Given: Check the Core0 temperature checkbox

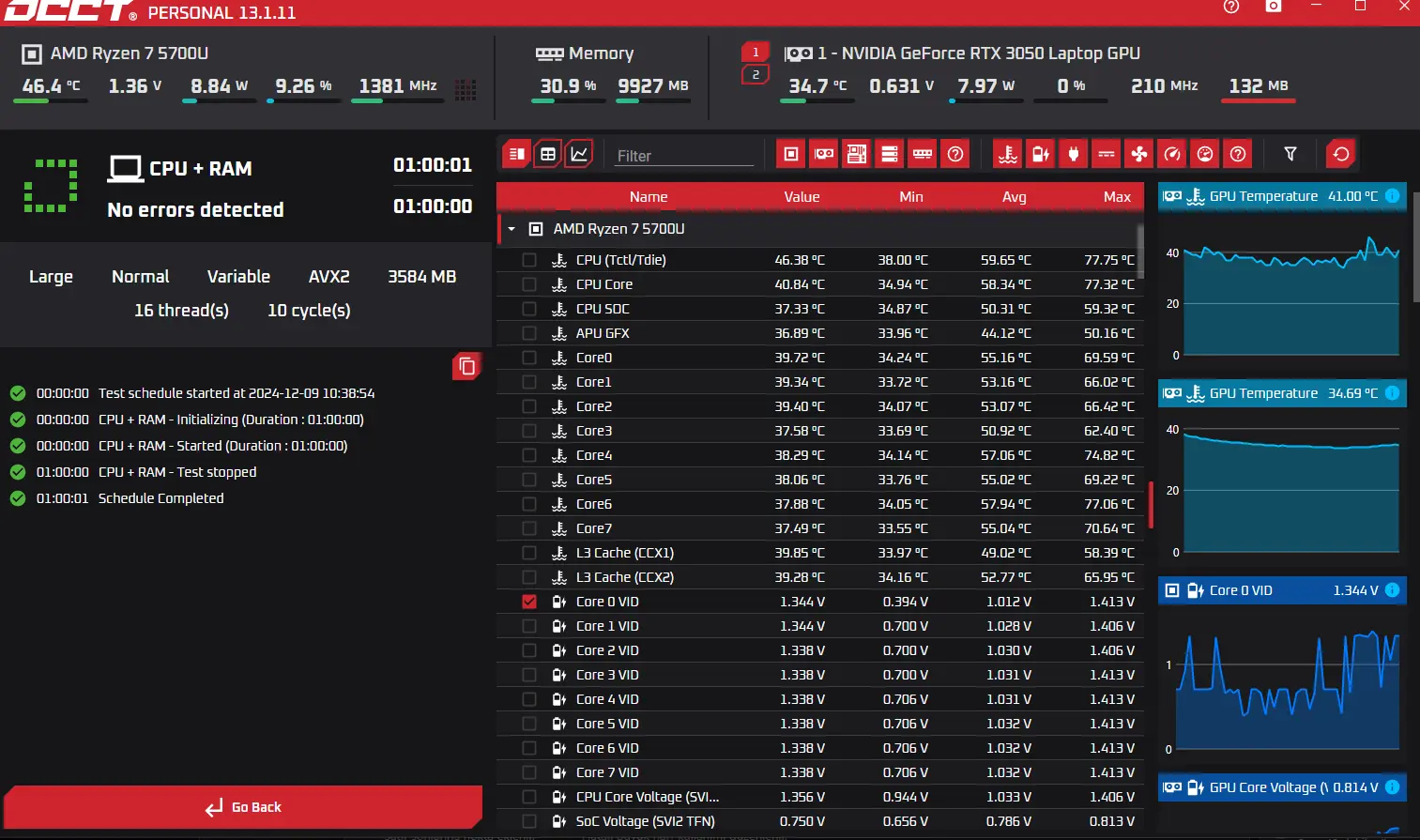Looking at the screenshot, I should pyautogui.click(x=529, y=358).
